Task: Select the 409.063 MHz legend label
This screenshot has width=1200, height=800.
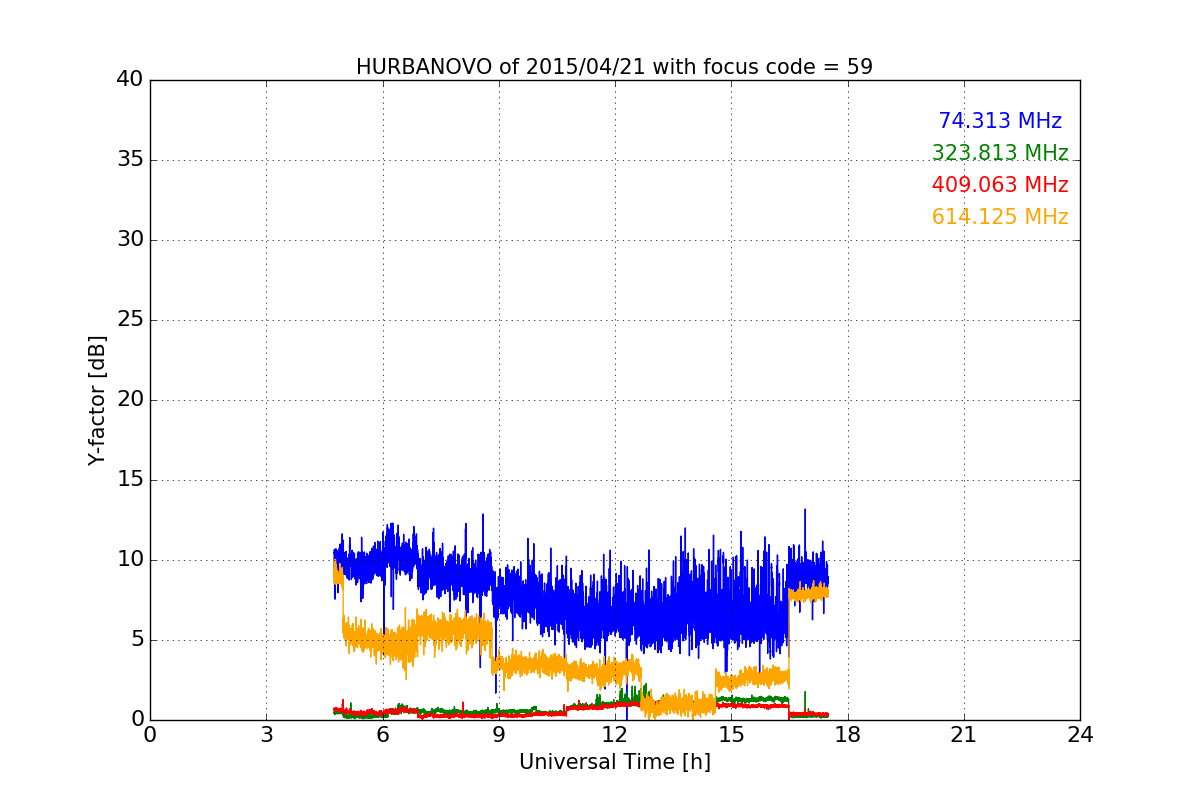Action: click(x=1000, y=185)
